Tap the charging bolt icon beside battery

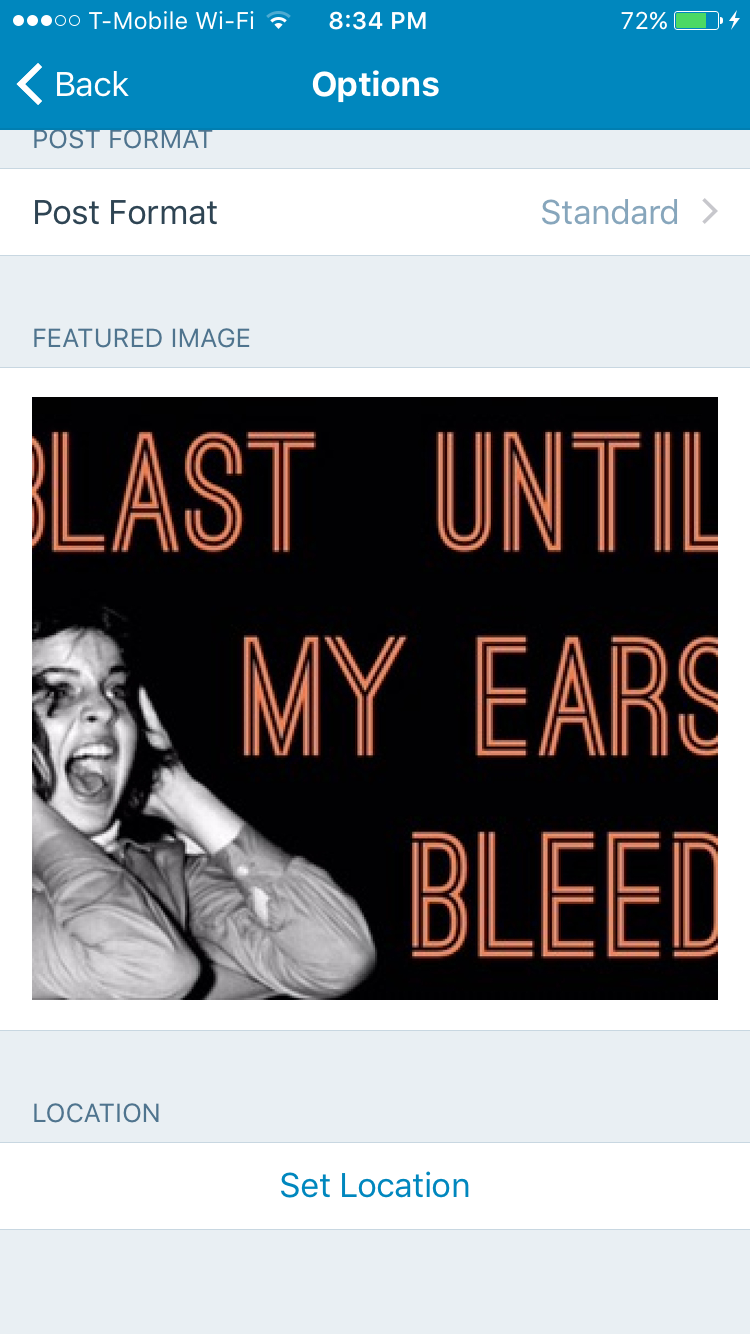[735, 21]
